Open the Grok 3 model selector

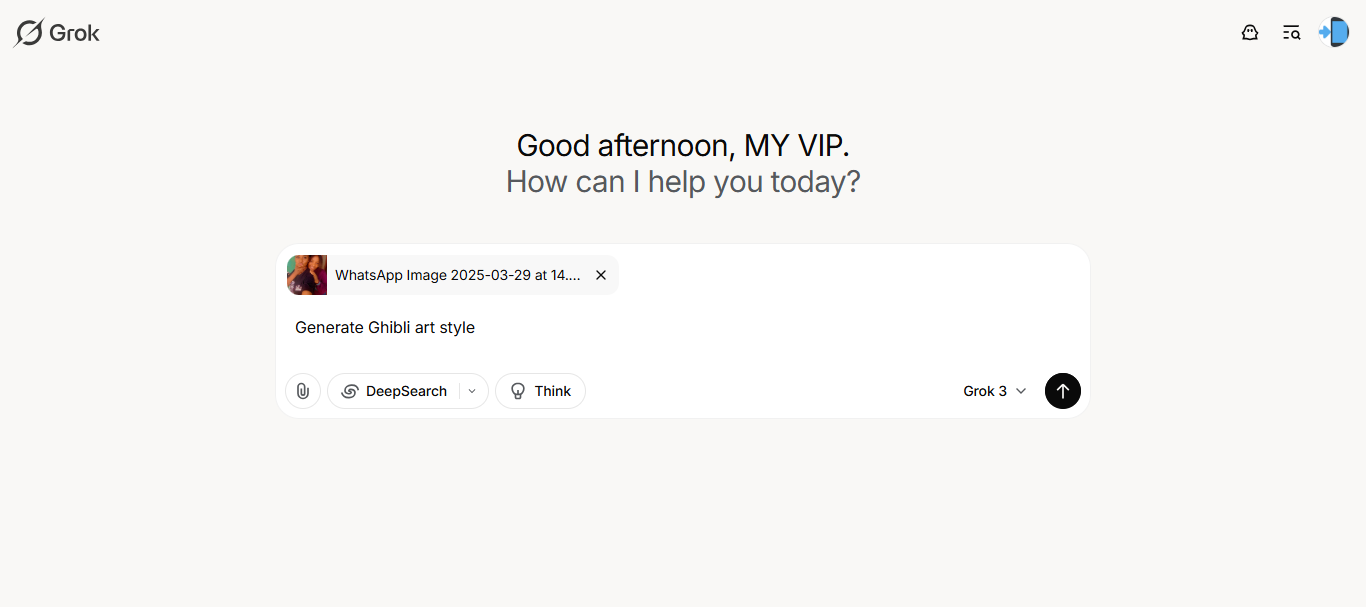[985, 391]
